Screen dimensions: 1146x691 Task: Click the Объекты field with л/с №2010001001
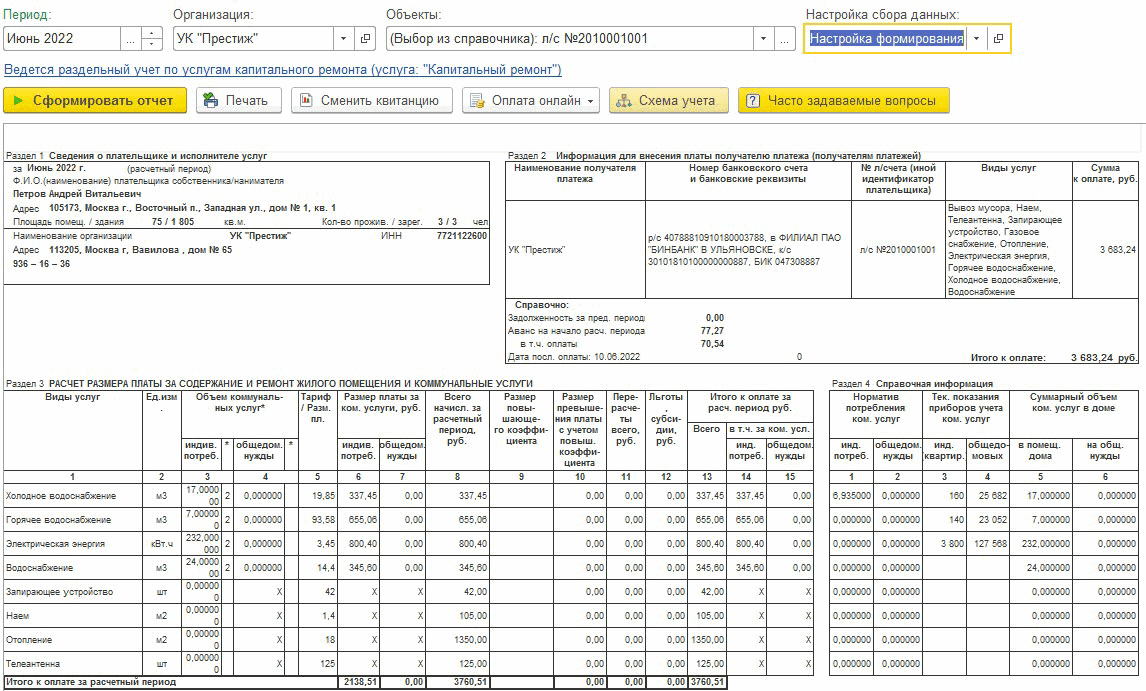pyautogui.click(x=570, y=39)
